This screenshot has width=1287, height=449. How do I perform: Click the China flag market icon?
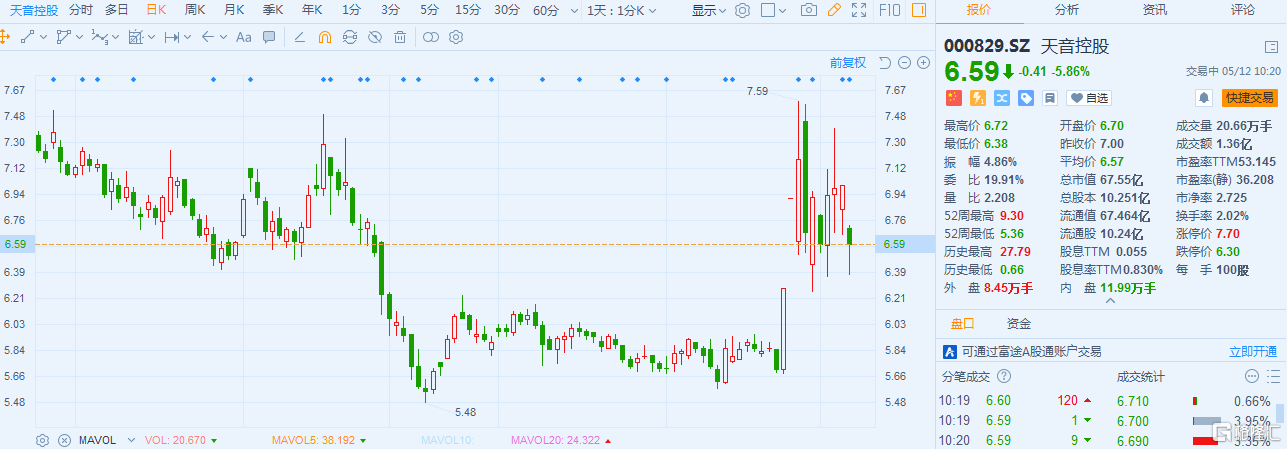(954, 98)
